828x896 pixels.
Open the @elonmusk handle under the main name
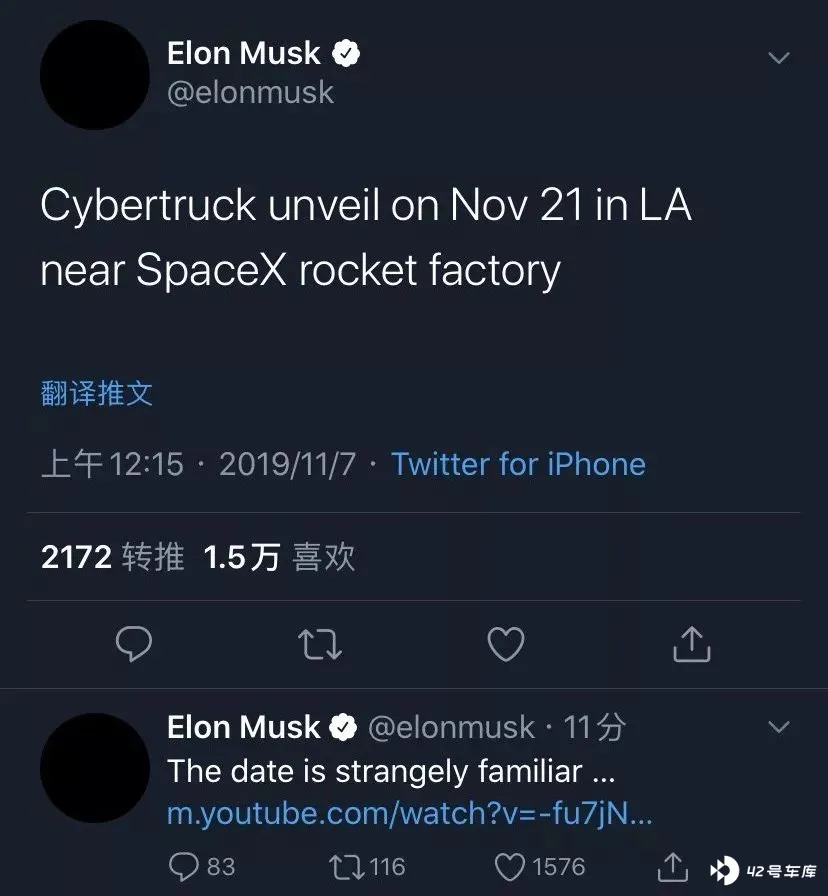tap(250, 93)
